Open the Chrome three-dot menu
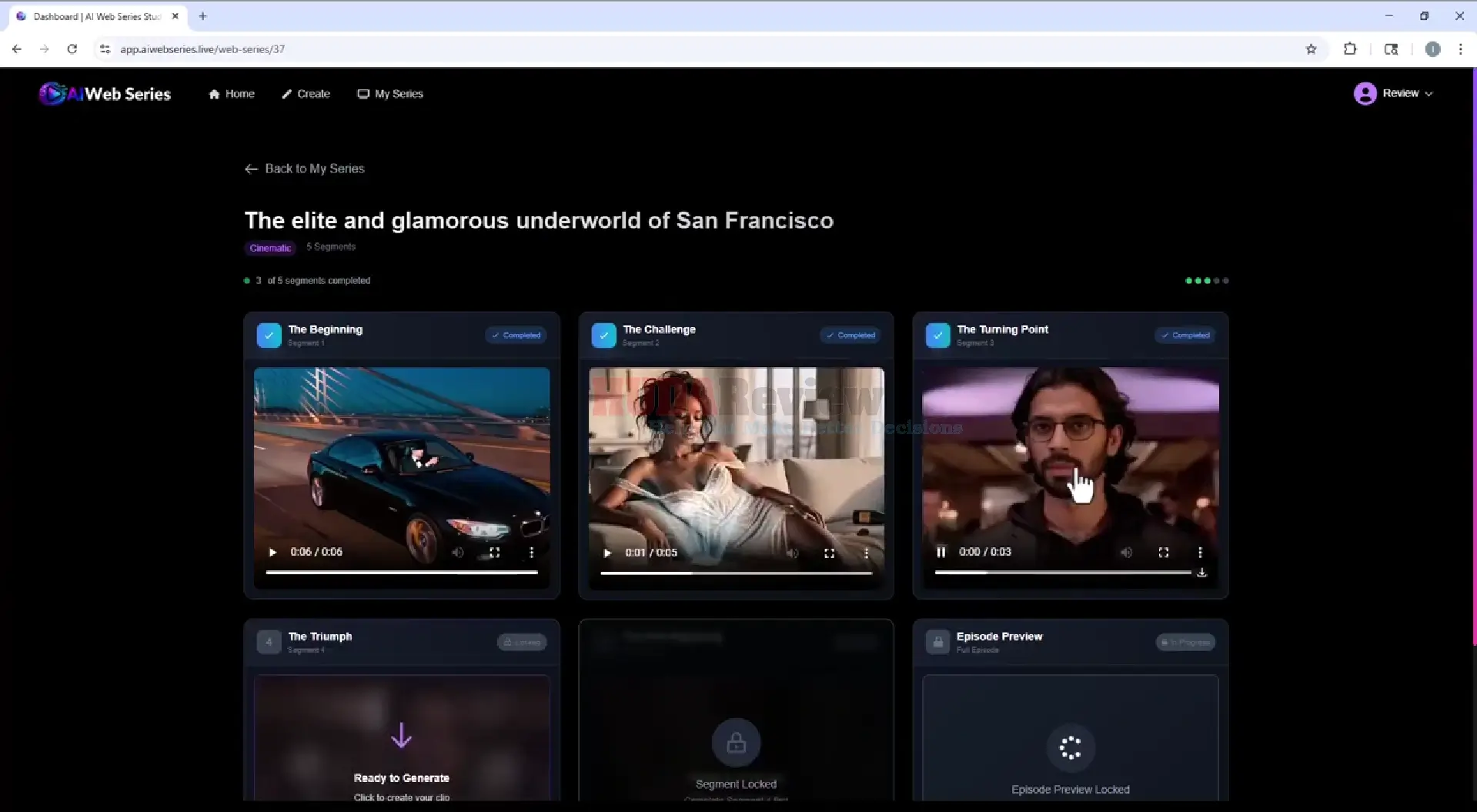Image resolution: width=1477 pixels, height=812 pixels. [1461, 49]
